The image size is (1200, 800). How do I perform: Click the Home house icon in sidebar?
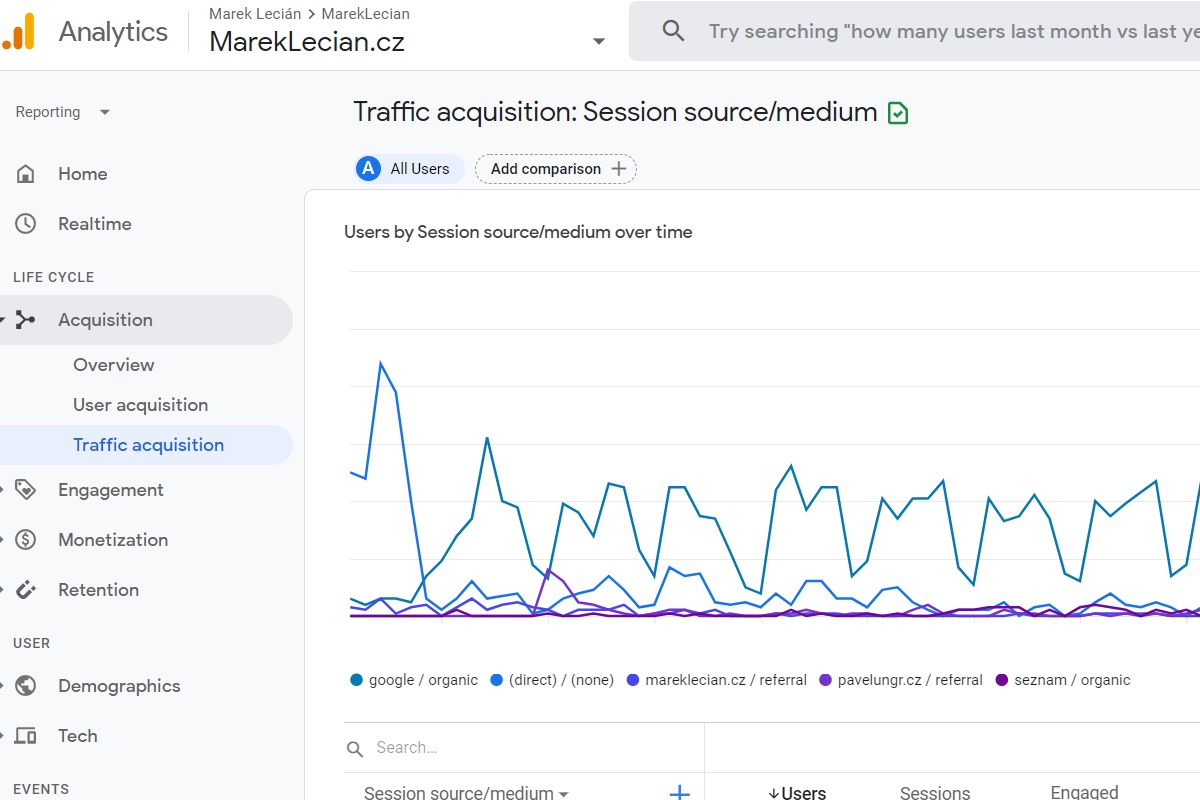[x=26, y=174]
